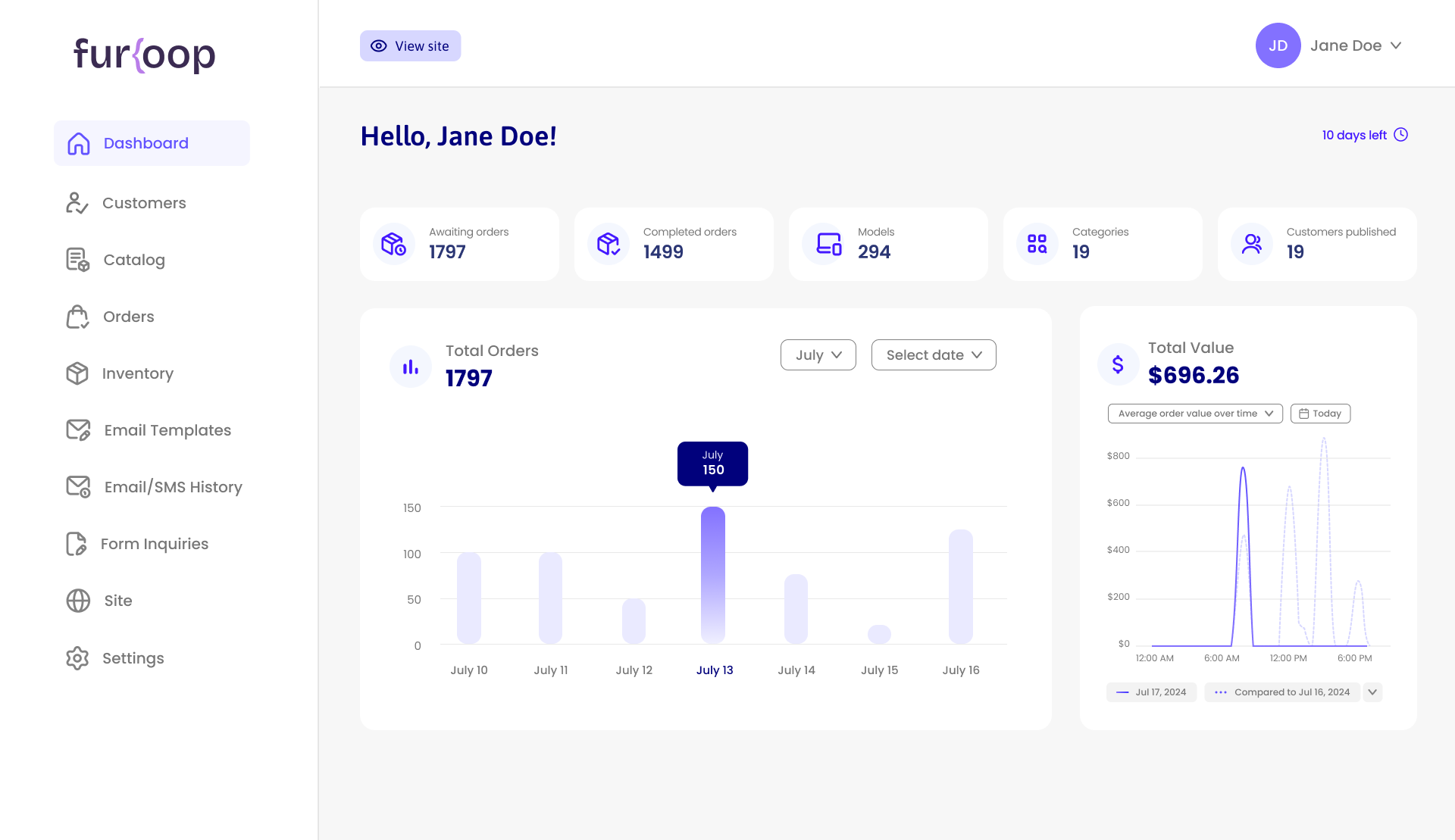Open the Select date dropdown
This screenshot has height=840, width=1455.
click(x=934, y=355)
